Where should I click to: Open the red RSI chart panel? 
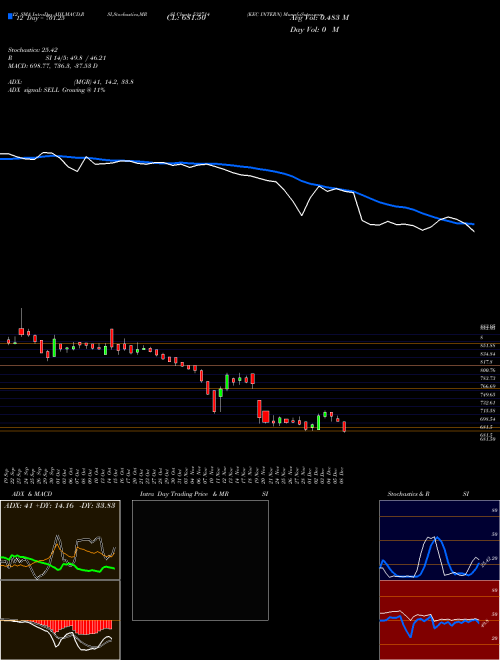pyautogui.click(x=439, y=620)
